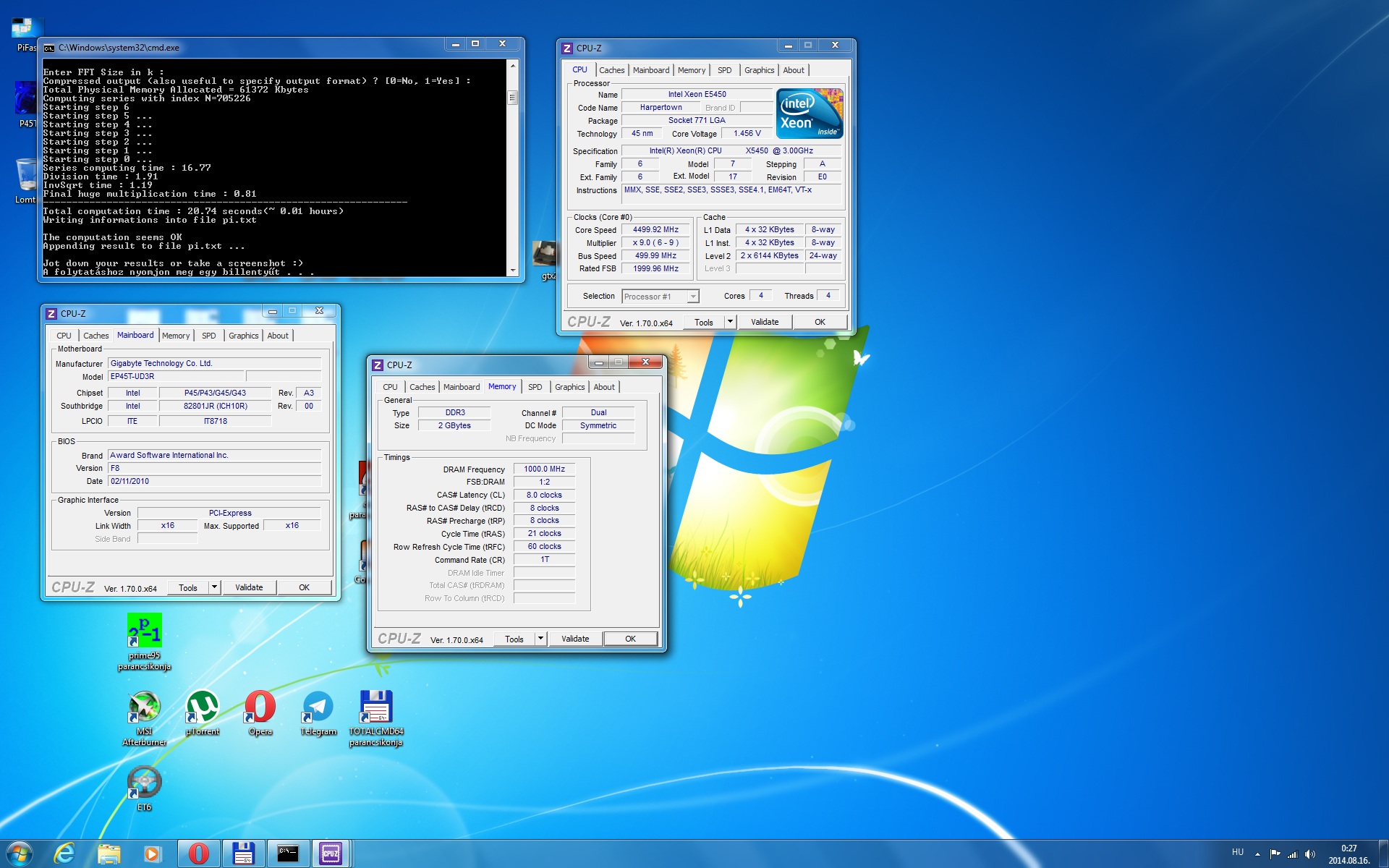Image resolution: width=1389 pixels, height=868 pixels.
Task: Expand Tools dropdown arrow in CPU tab window
Action: [730, 322]
